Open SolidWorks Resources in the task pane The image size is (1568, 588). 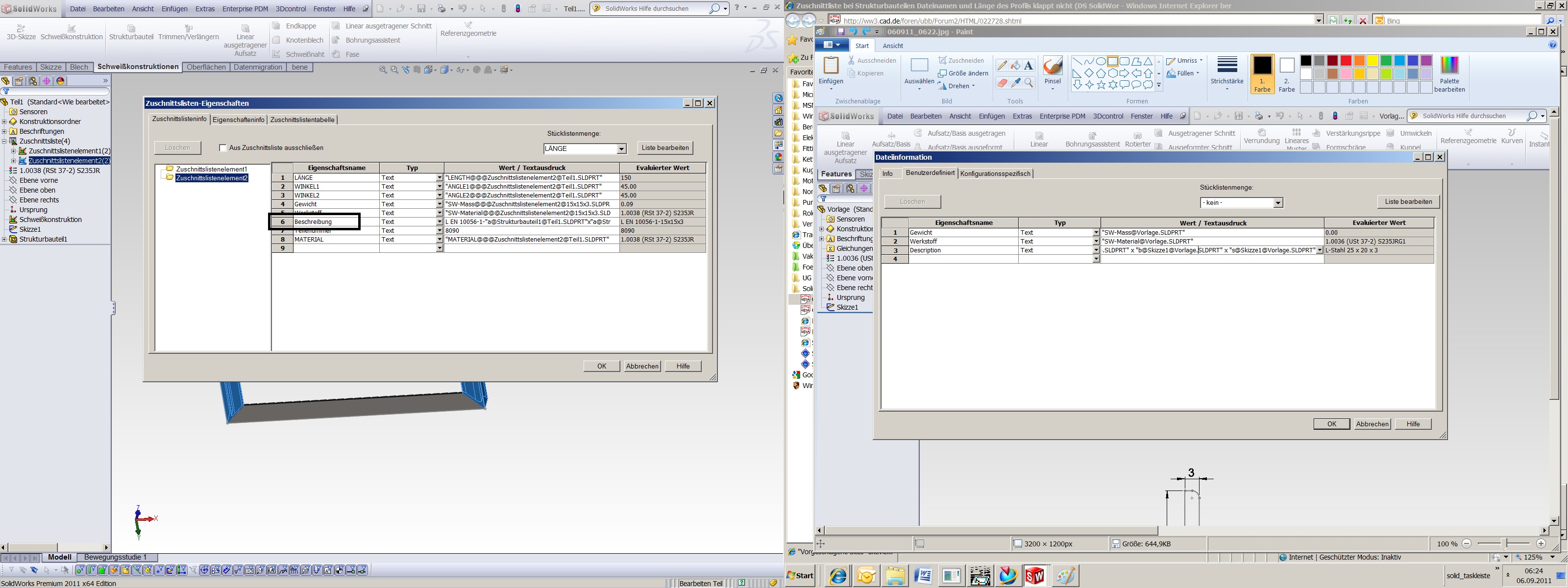click(x=779, y=98)
